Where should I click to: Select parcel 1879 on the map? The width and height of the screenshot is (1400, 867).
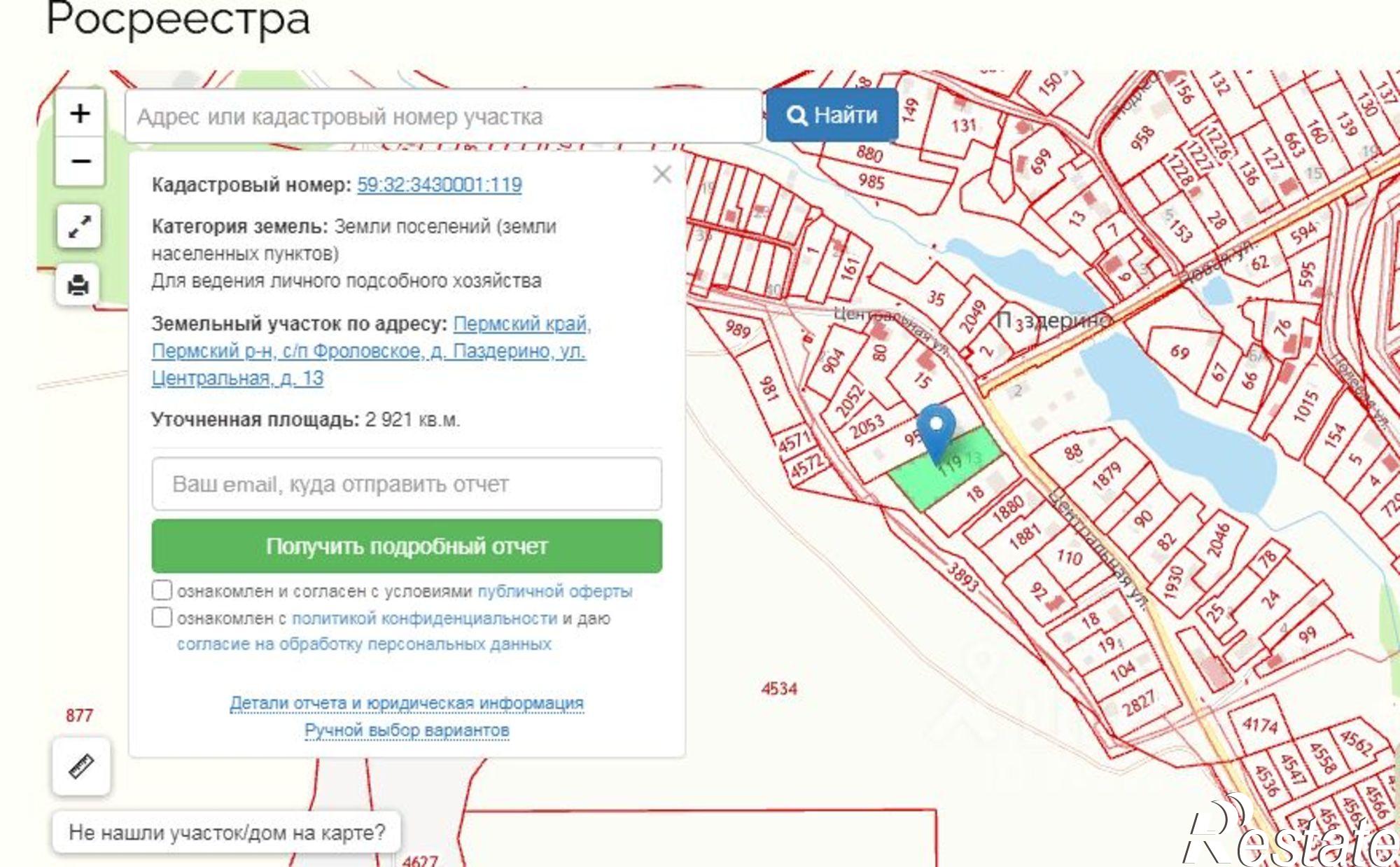tap(1107, 476)
